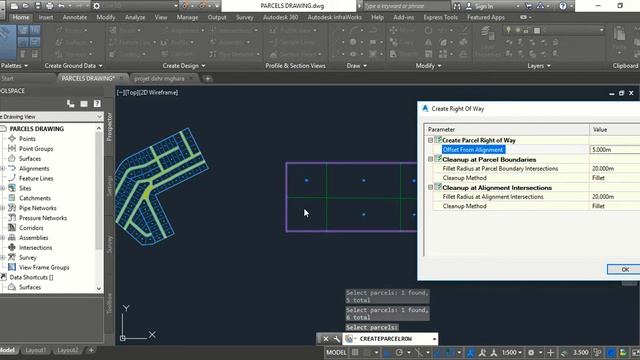Image resolution: width=640 pixels, height=360 pixels.
Task: Click the Feature Lines icon in the tree
Action: pos(12,178)
